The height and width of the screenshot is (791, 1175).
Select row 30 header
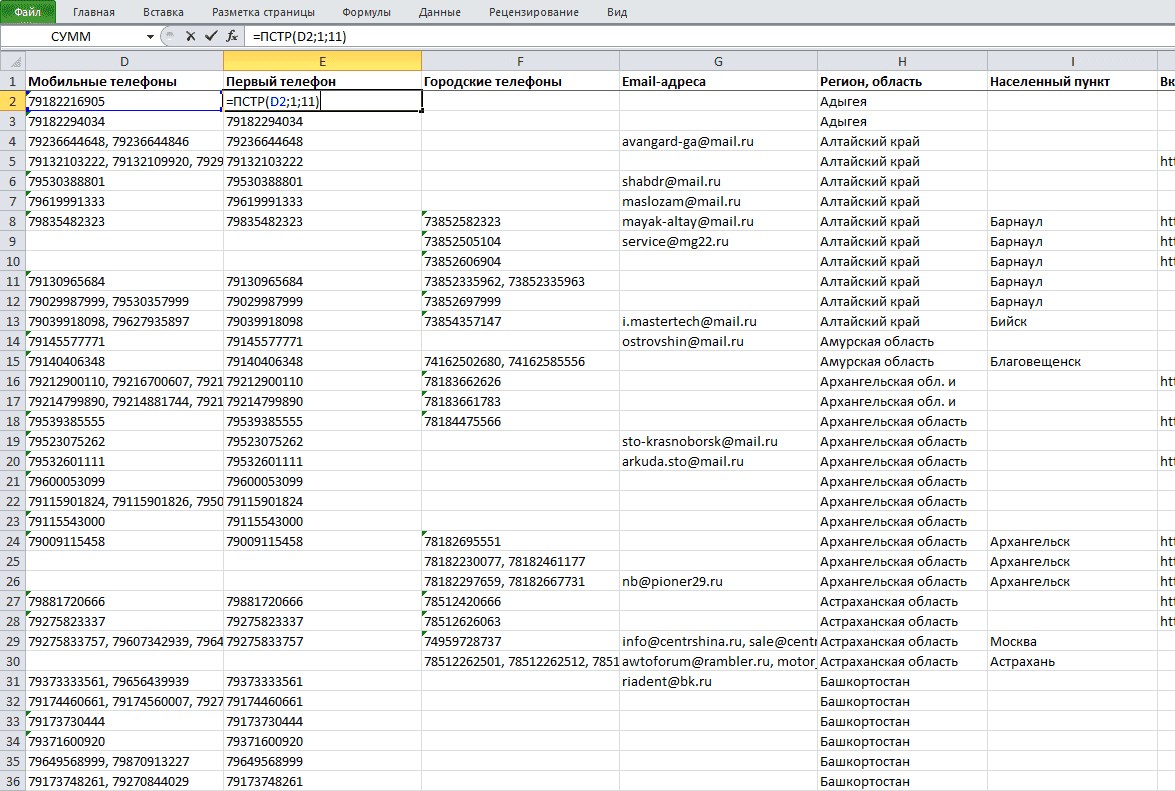tap(13, 661)
